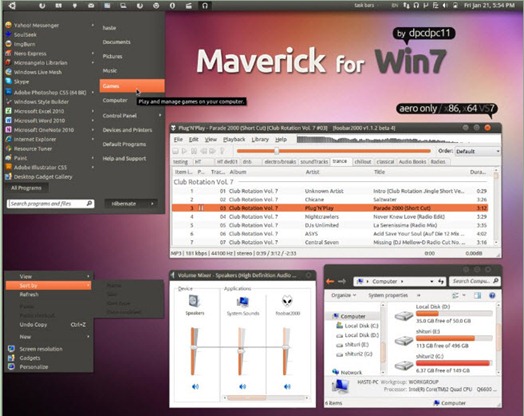Open the view options dropdown arrow in Explorer

coord(464,295)
